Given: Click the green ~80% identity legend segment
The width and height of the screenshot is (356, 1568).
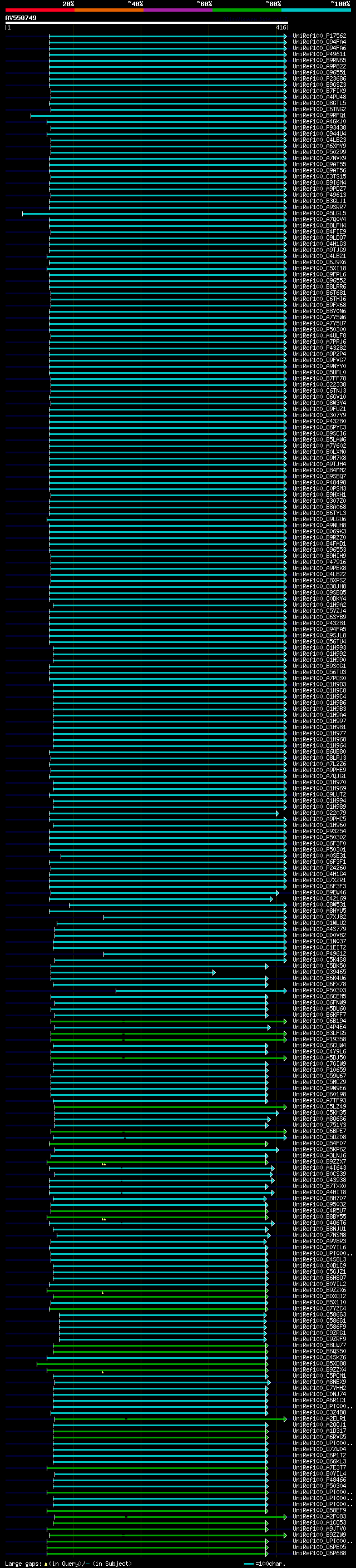Looking at the screenshot, I should pos(247,10).
